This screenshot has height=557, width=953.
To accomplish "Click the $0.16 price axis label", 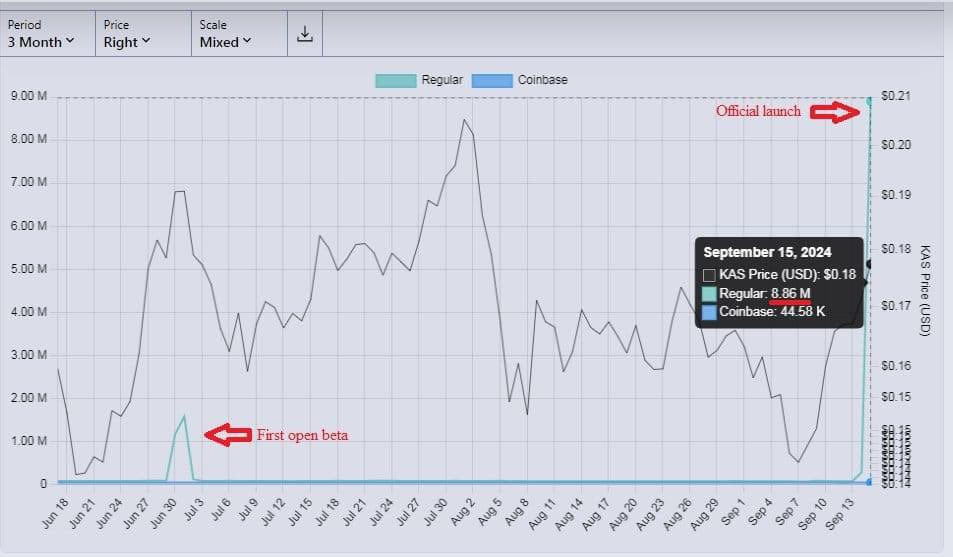I will 896,365.
